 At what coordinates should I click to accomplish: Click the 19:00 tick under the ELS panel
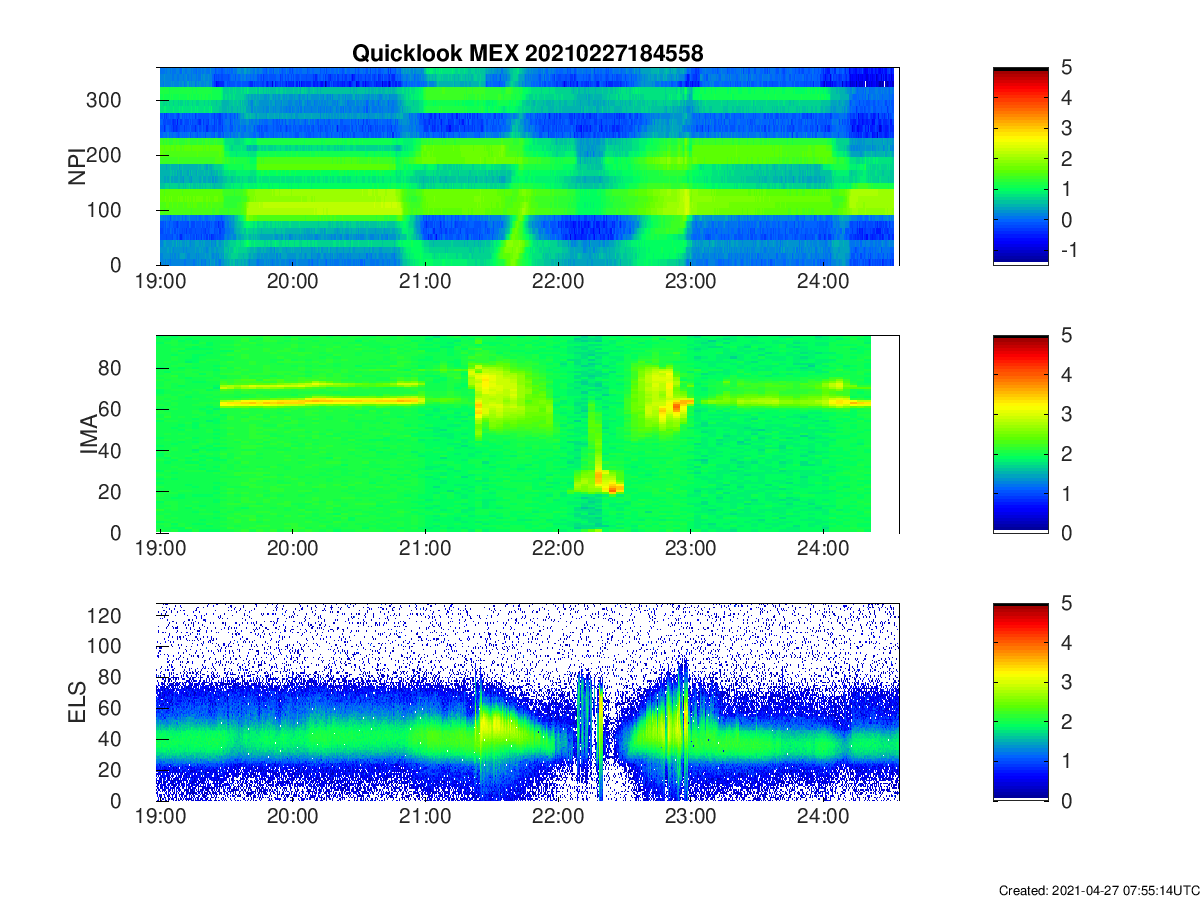pos(160,817)
